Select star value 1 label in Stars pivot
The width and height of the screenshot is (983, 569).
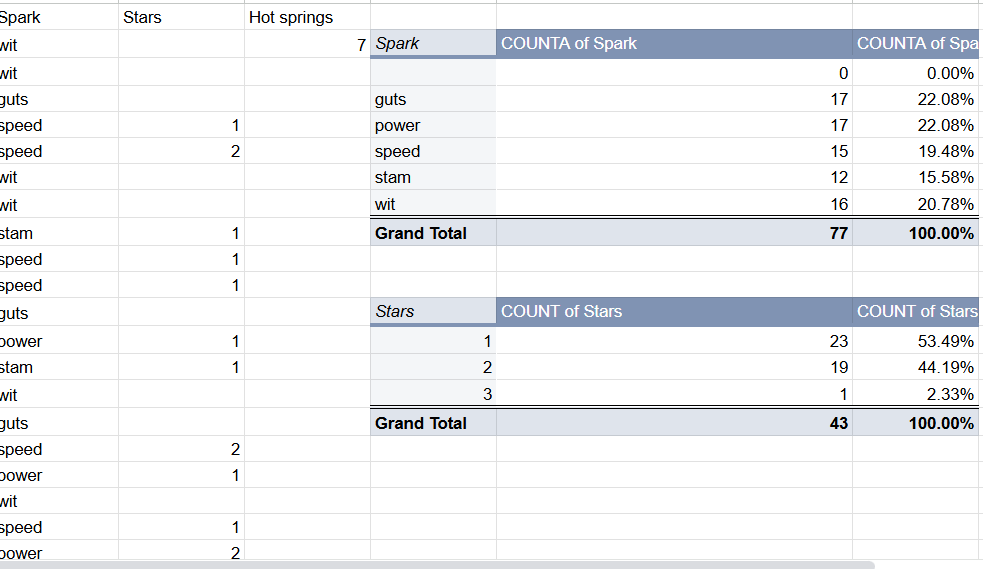point(433,340)
